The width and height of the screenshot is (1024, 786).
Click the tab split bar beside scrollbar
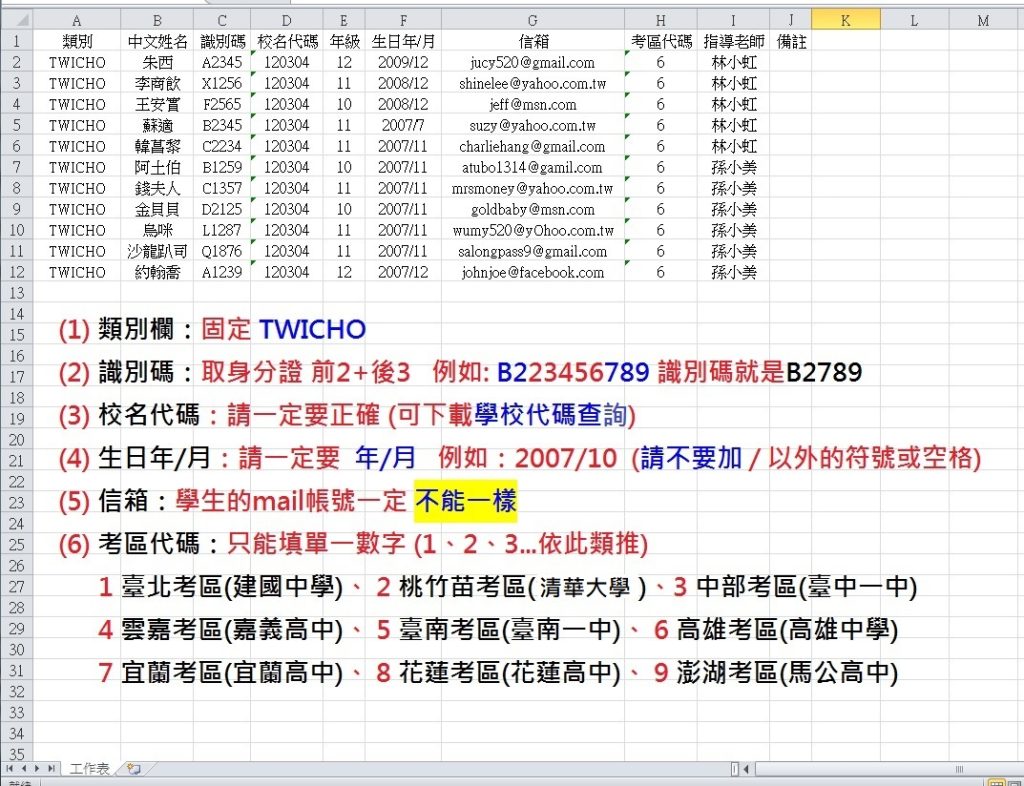[734, 768]
